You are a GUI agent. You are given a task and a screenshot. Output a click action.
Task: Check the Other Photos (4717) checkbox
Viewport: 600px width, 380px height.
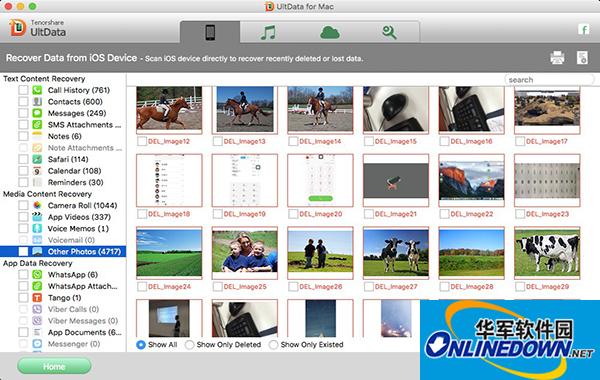23,251
